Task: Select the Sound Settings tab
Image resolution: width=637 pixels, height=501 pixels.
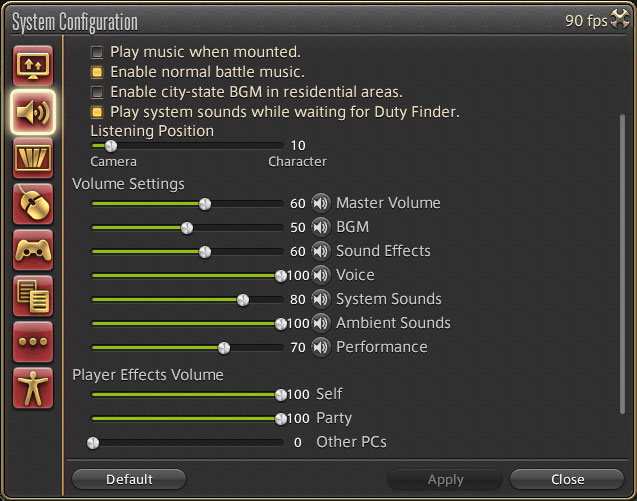Action: [33, 112]
